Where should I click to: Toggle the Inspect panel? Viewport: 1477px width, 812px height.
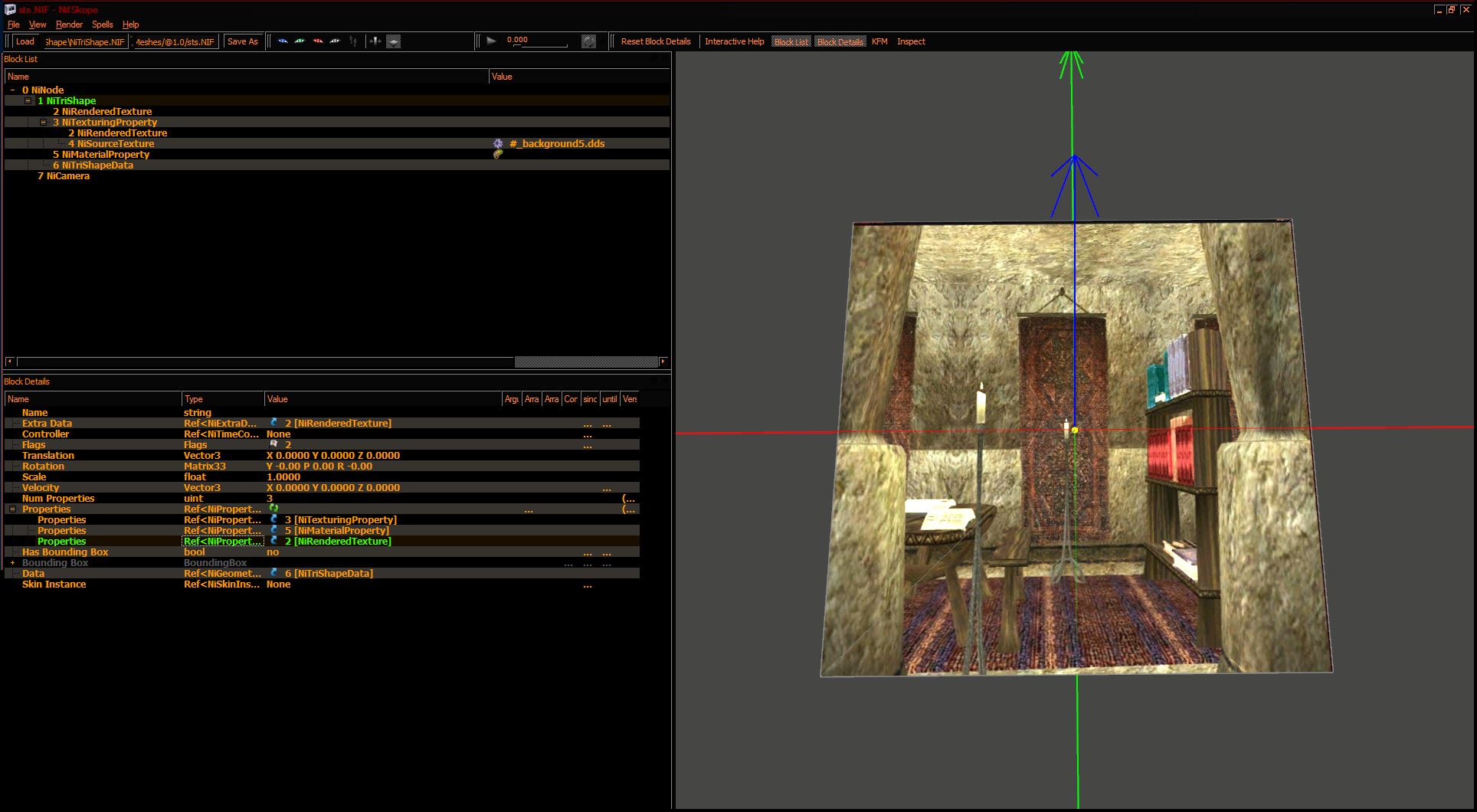click(911, 41)
